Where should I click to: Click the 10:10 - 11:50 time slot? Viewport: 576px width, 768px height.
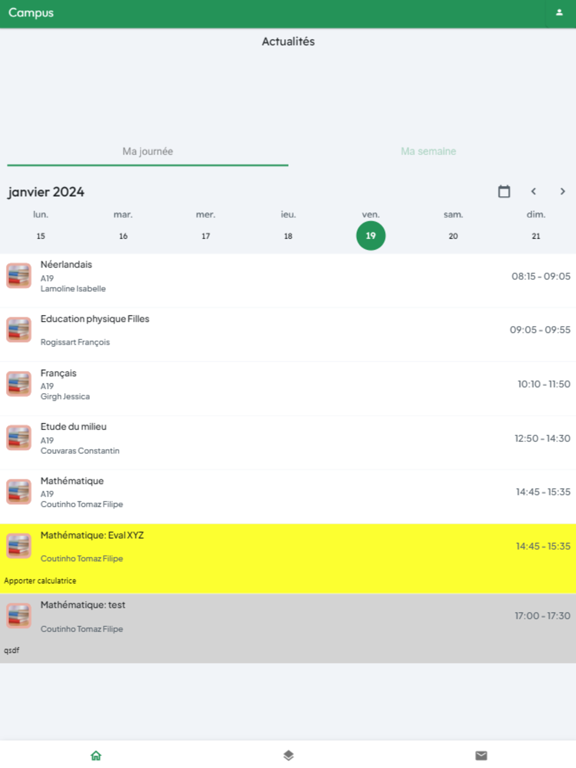(x=544, y=384)
